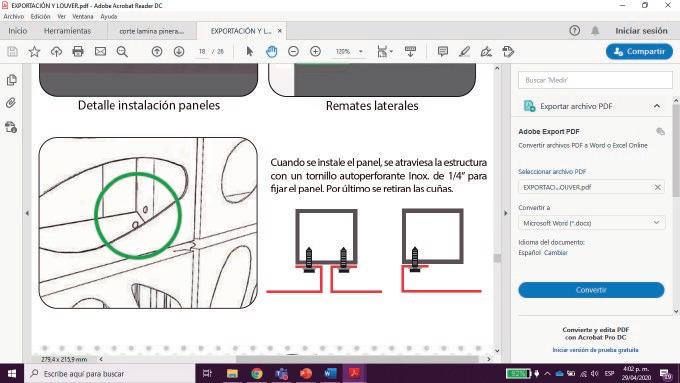This screenshot has height=383, width=680.
Task: Switch to the arrow selection tool
Action: point(249,52)
